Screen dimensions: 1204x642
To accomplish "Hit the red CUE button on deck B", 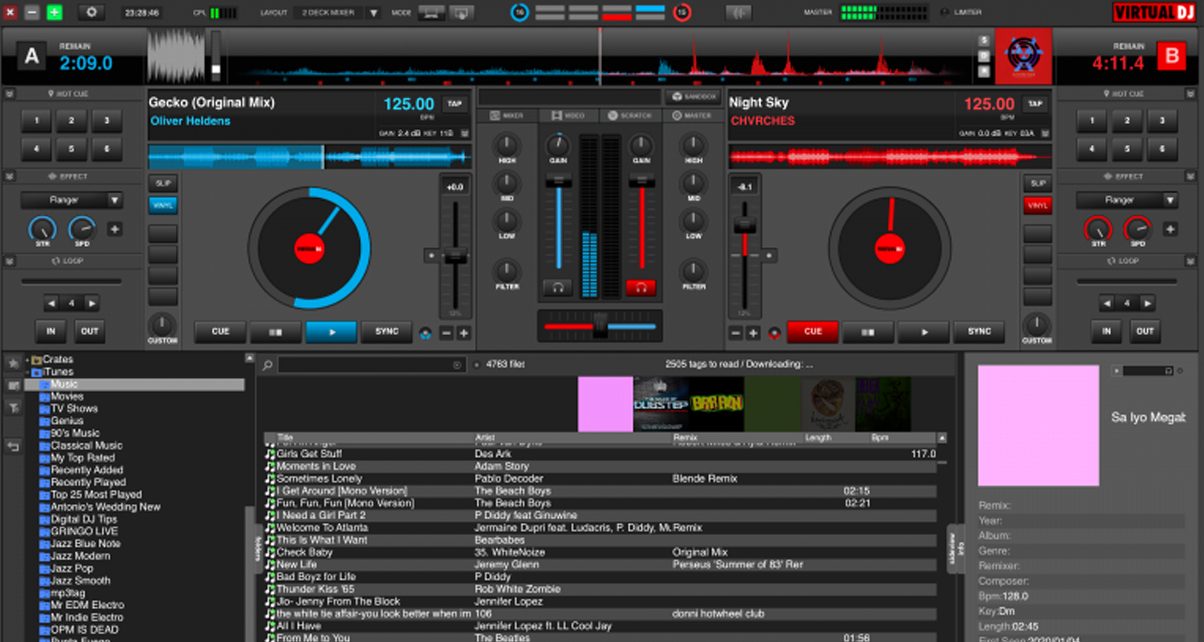I will (x=813, y=332).
